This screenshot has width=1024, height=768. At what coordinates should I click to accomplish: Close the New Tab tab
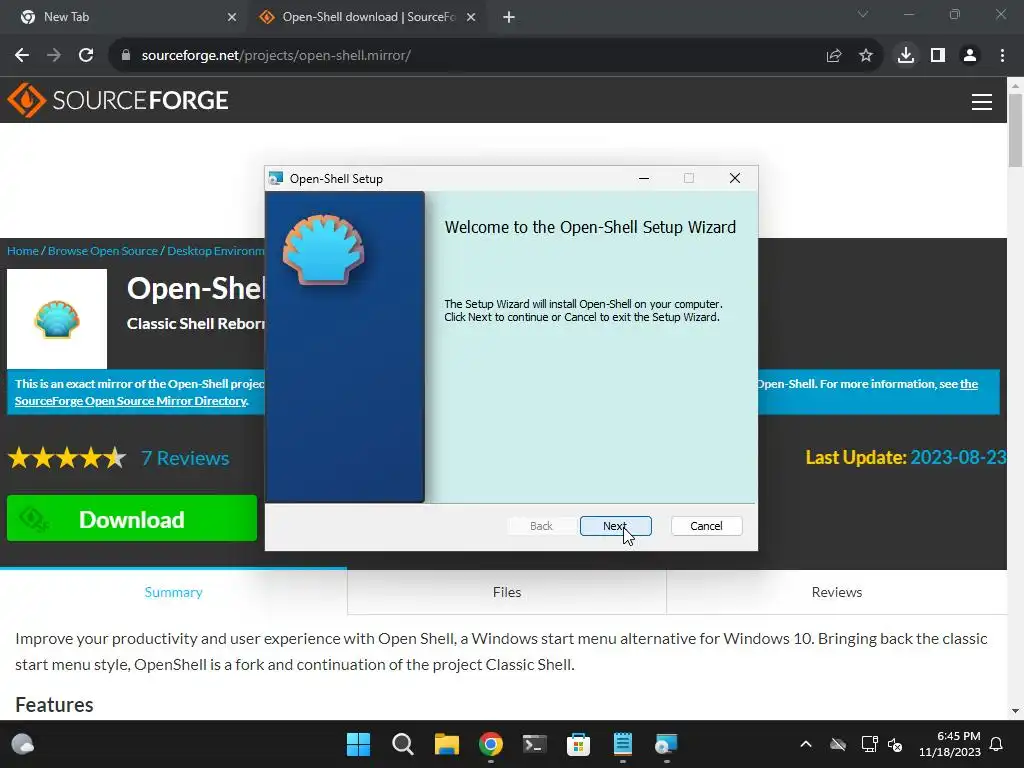[232, 17]
